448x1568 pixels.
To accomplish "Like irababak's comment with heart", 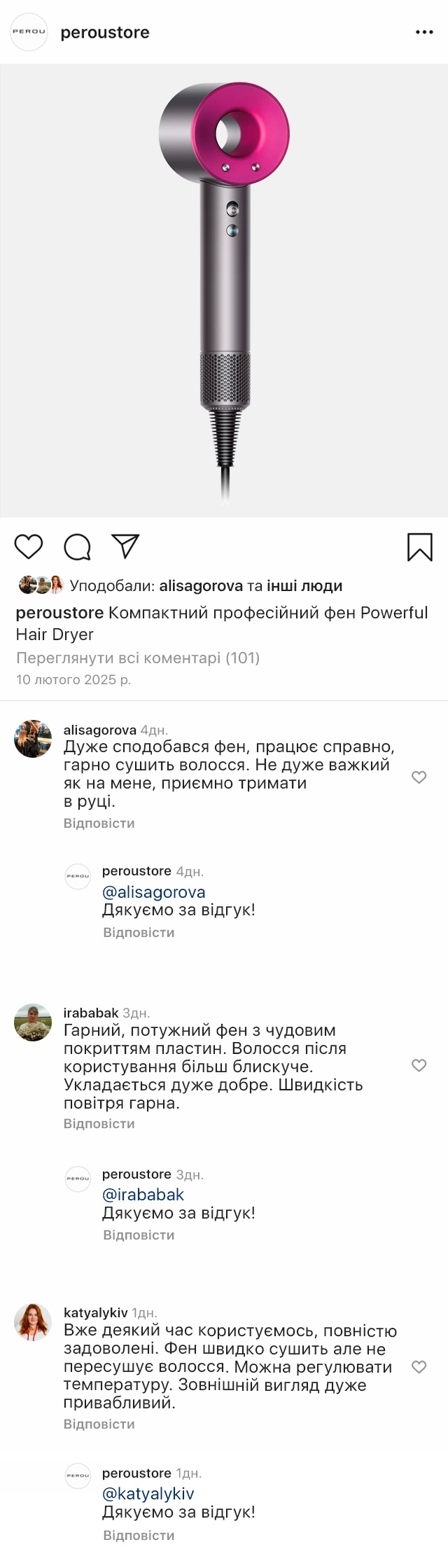I will (419, 1065).
